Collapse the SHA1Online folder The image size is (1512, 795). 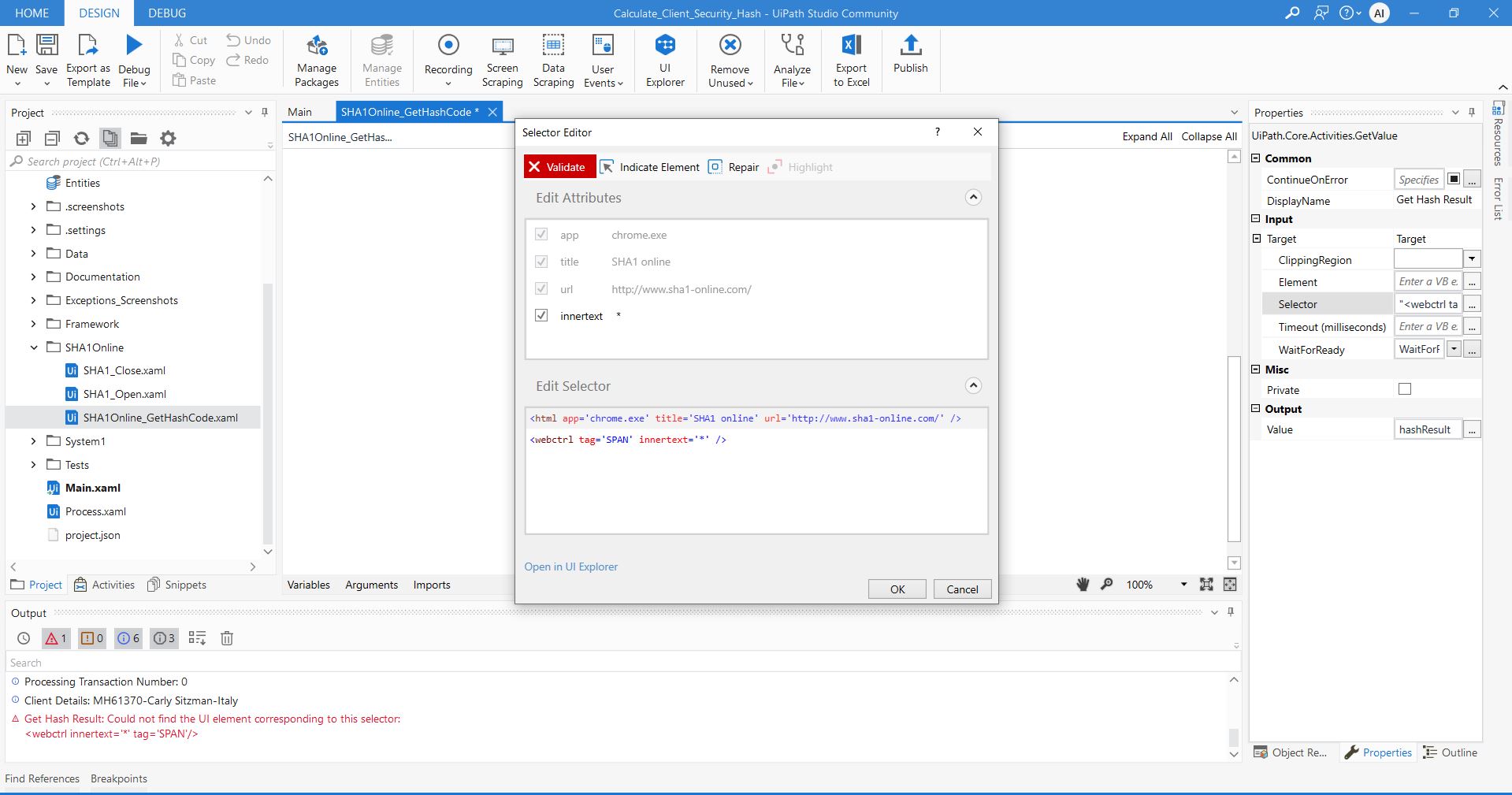[x=33, y=347]
